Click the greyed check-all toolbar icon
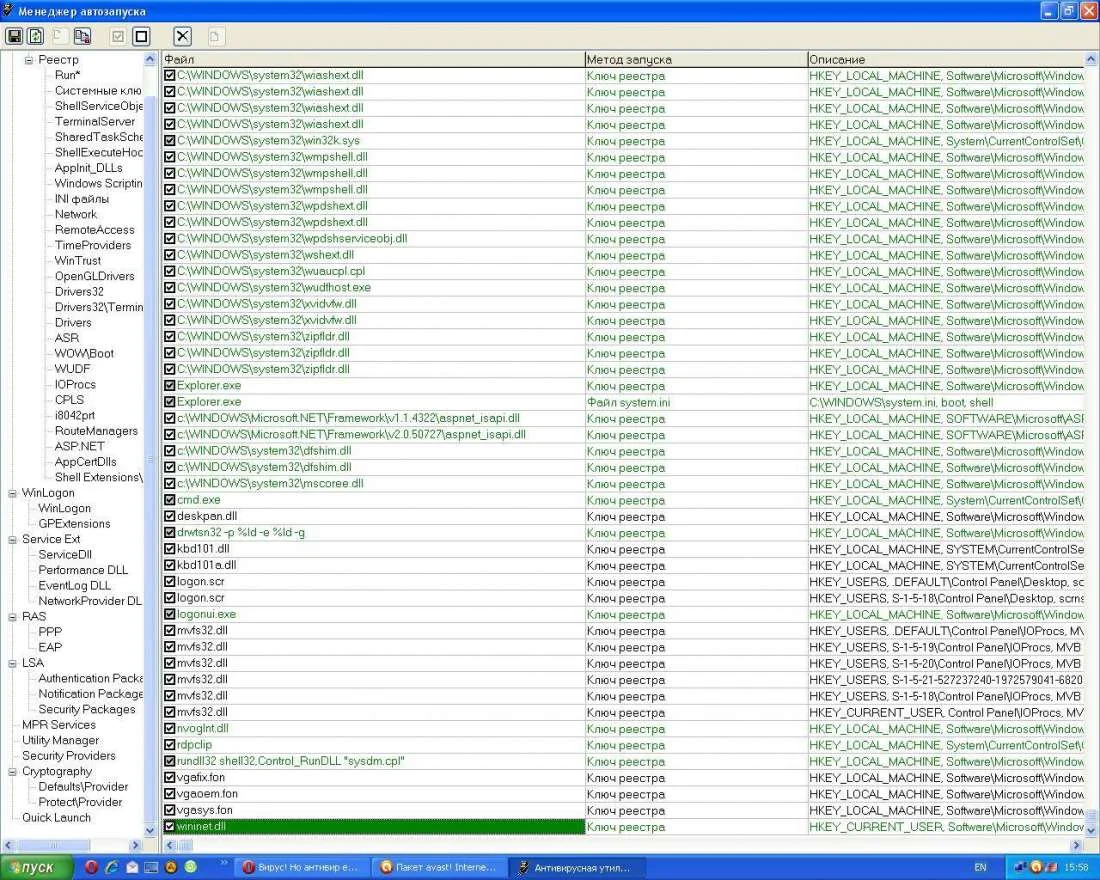This screenshot has height=880, width=1100. pyautogui.click(x=119, y=36)
